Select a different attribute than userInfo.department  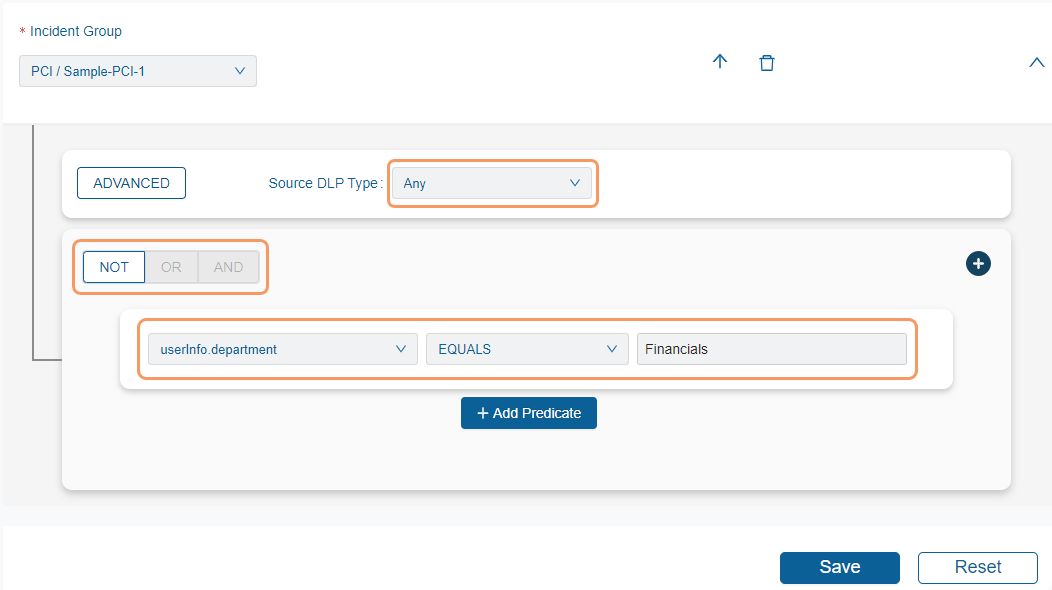point(283,348)
